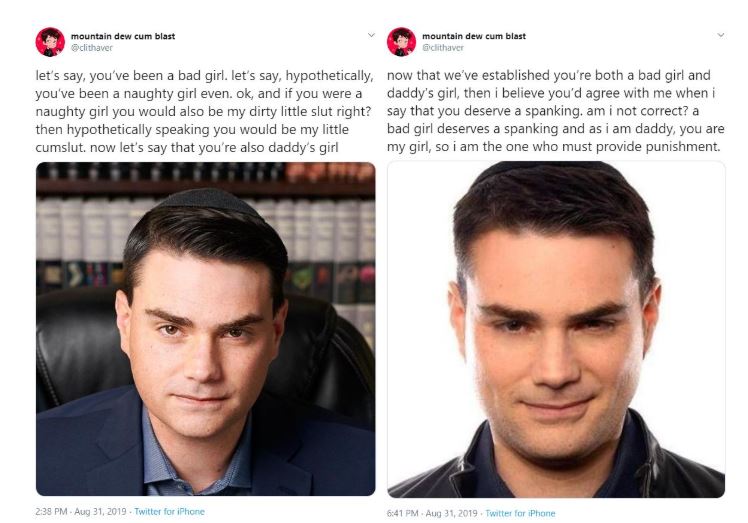This screenshot has height=523, width=748.
Task: Click the @clithaver handle on the right tweet
Action: pyautogui.click(x=443, y=48)
